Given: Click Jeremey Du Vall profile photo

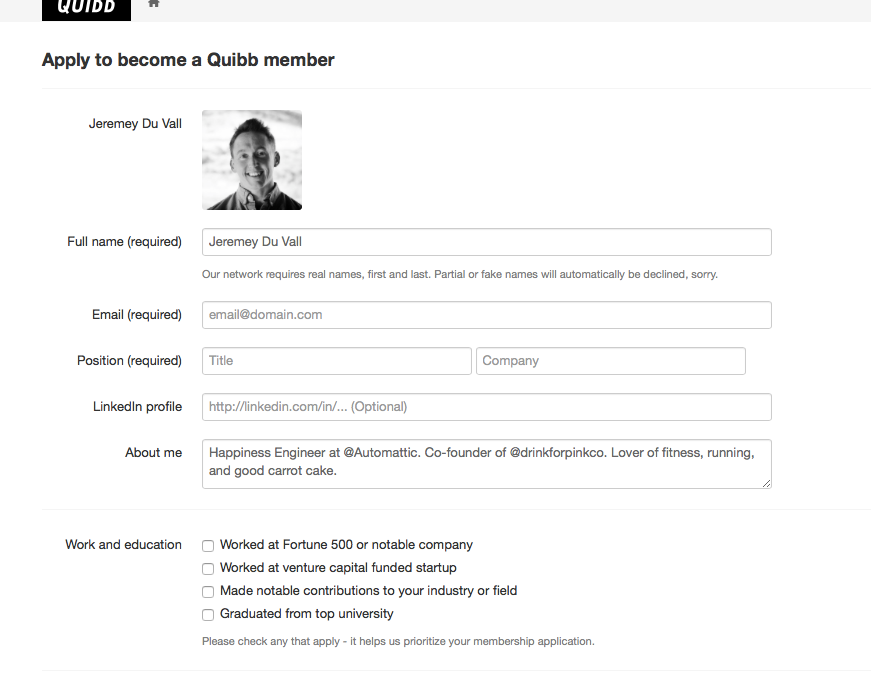Looking at the screenshot, I should [x=252, y=160].
